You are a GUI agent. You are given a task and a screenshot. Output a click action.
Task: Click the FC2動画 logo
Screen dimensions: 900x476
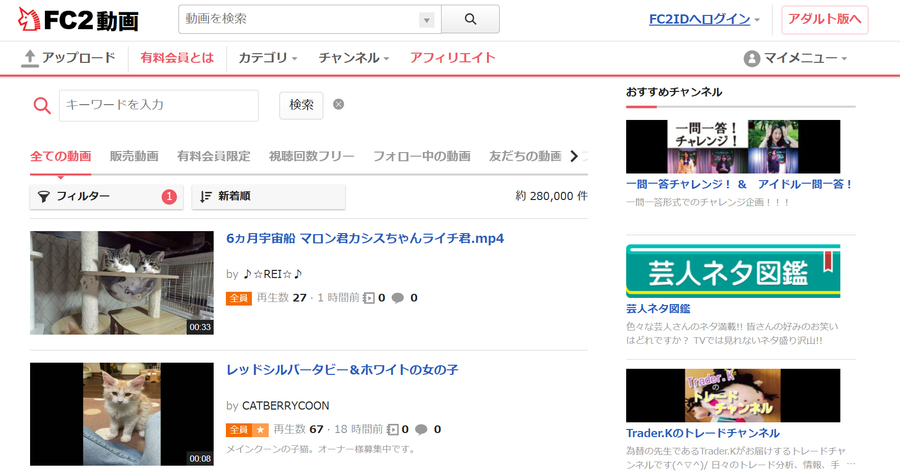point(79,20)
